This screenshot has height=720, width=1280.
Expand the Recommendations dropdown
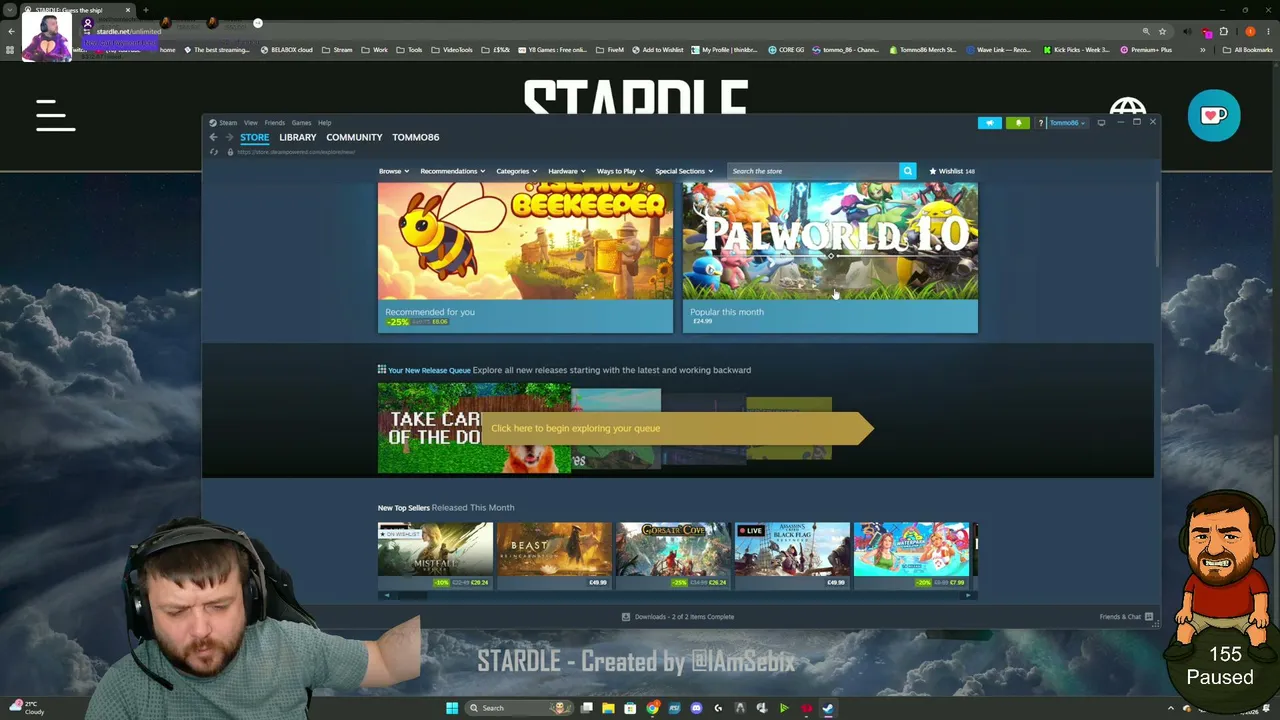pos(452,171)
